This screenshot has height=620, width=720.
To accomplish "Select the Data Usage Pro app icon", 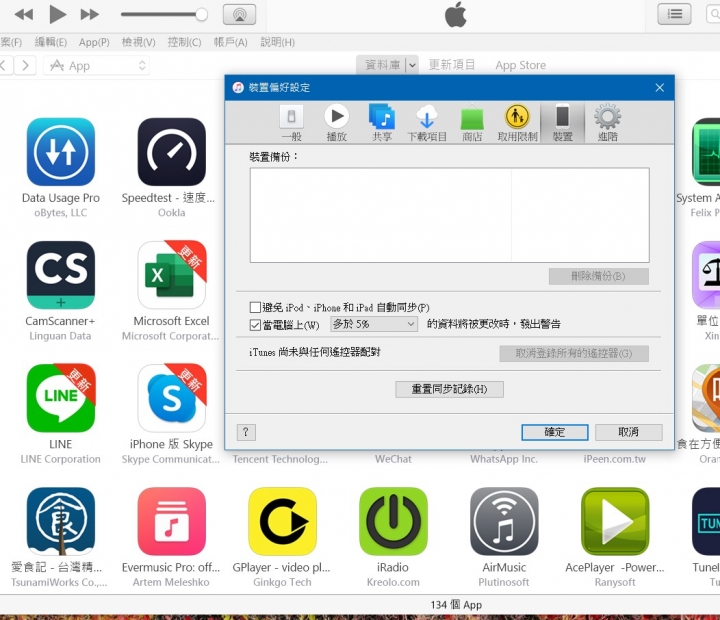I will point(61,152).
